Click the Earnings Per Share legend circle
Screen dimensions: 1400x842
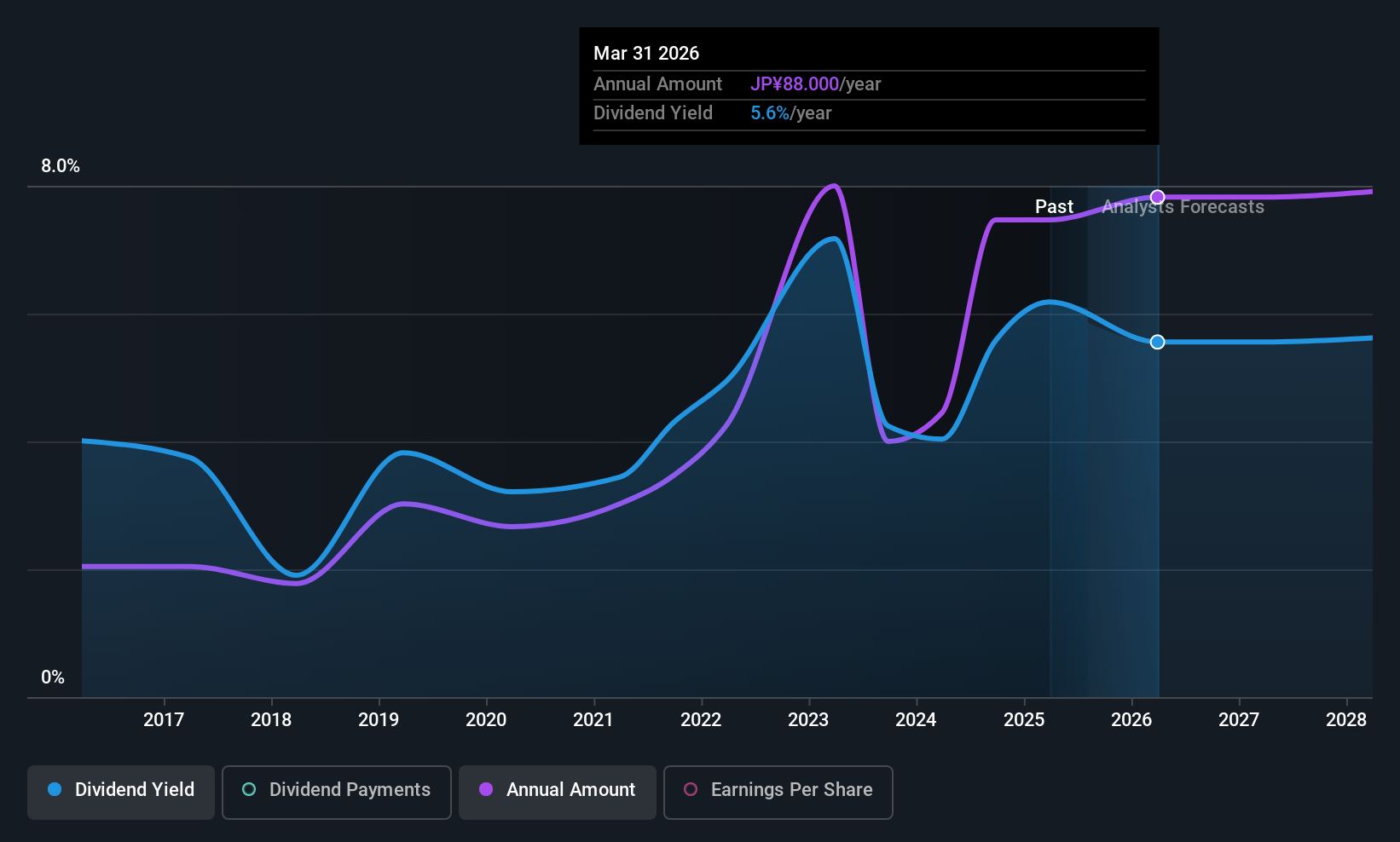[691, 790]
